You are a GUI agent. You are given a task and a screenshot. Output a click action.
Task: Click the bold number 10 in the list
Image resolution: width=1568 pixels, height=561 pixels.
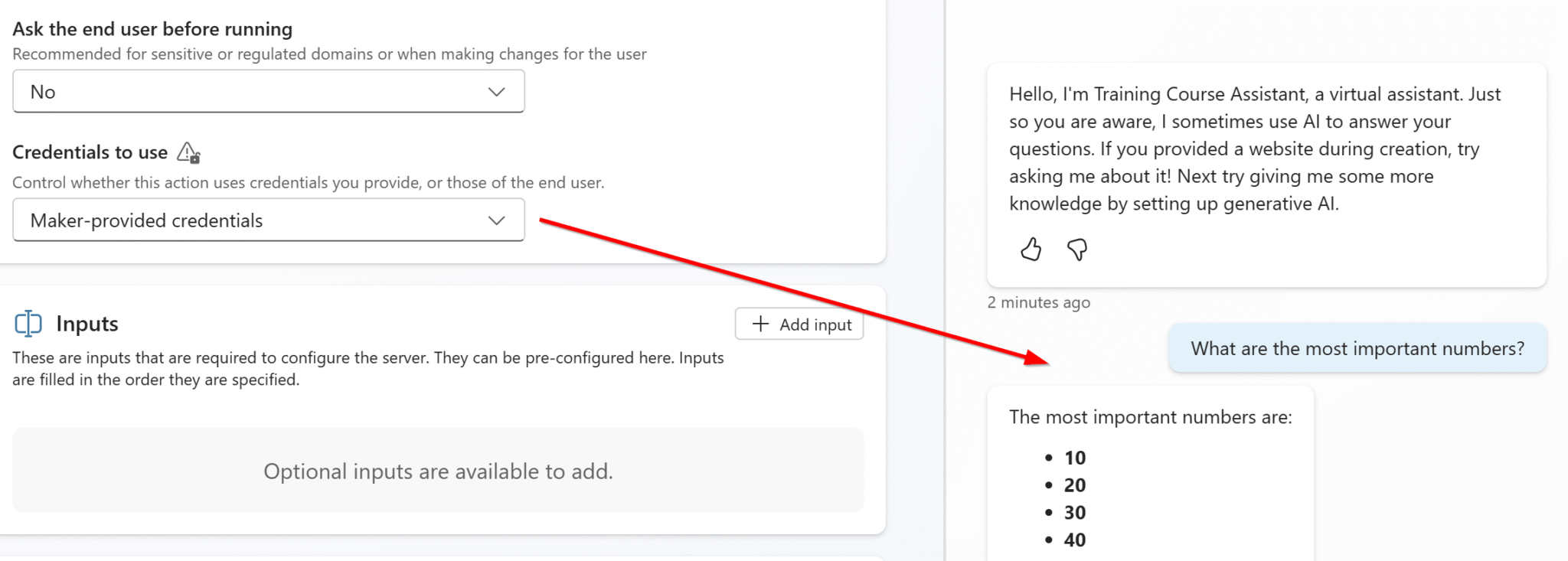coord(1075,458)
